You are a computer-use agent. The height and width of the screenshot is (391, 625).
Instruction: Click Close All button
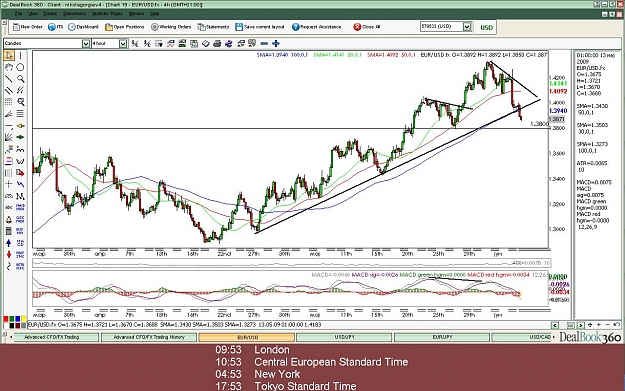(x=367, y=27)
